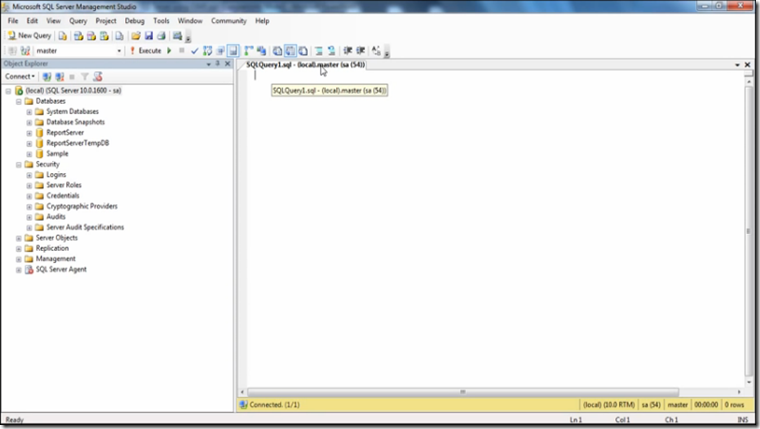Expand the ReportServer database node
The image size is (760, 429).
tap(29, 133)
